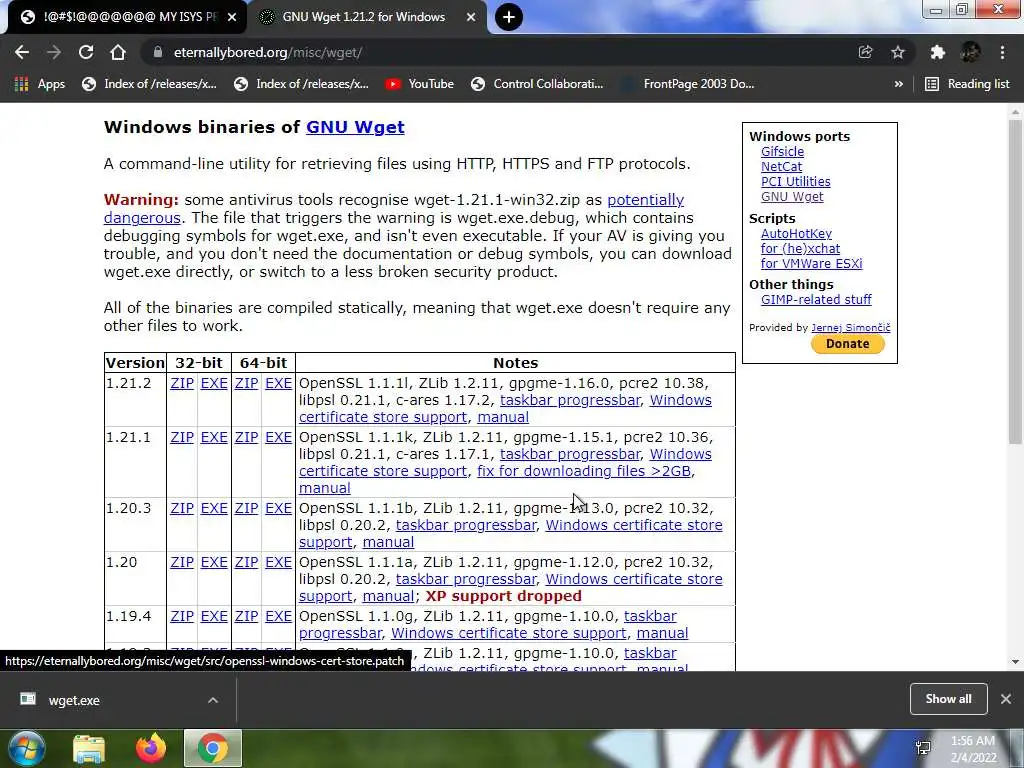
Task: Close the downloads bar
Action: tap(1006, 699)
